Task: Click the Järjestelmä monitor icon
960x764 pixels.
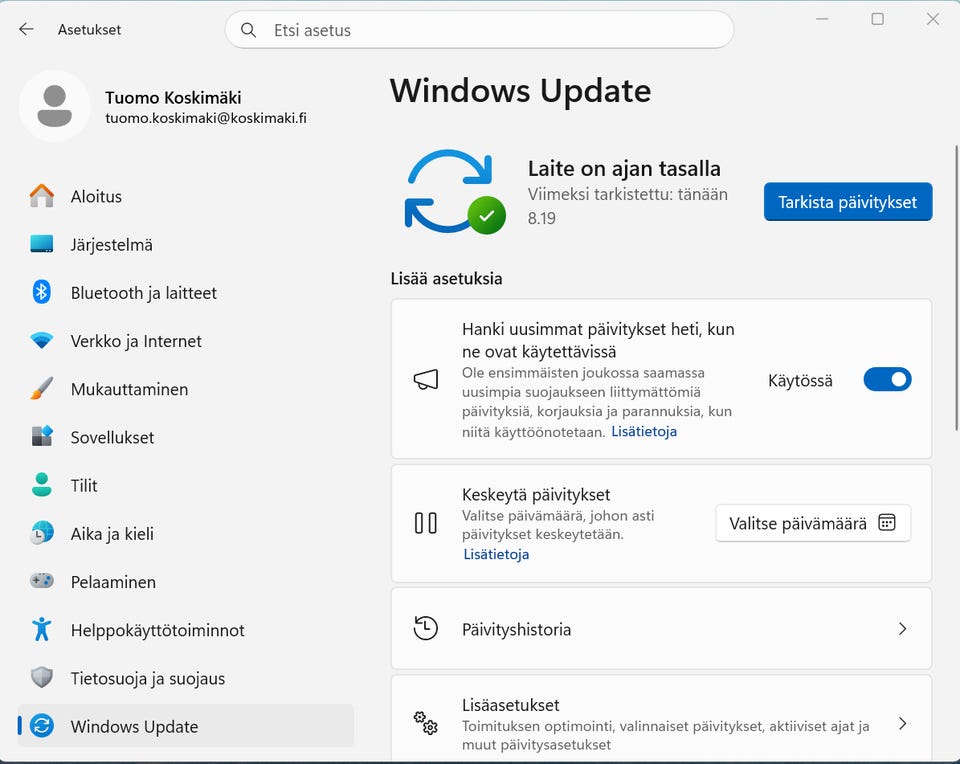Action: tap(42, 244)
